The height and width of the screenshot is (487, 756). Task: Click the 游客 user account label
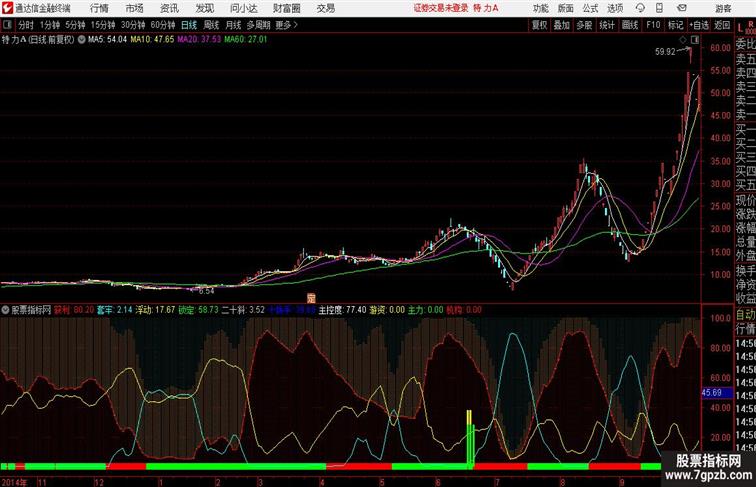click(x=724, y=8)
